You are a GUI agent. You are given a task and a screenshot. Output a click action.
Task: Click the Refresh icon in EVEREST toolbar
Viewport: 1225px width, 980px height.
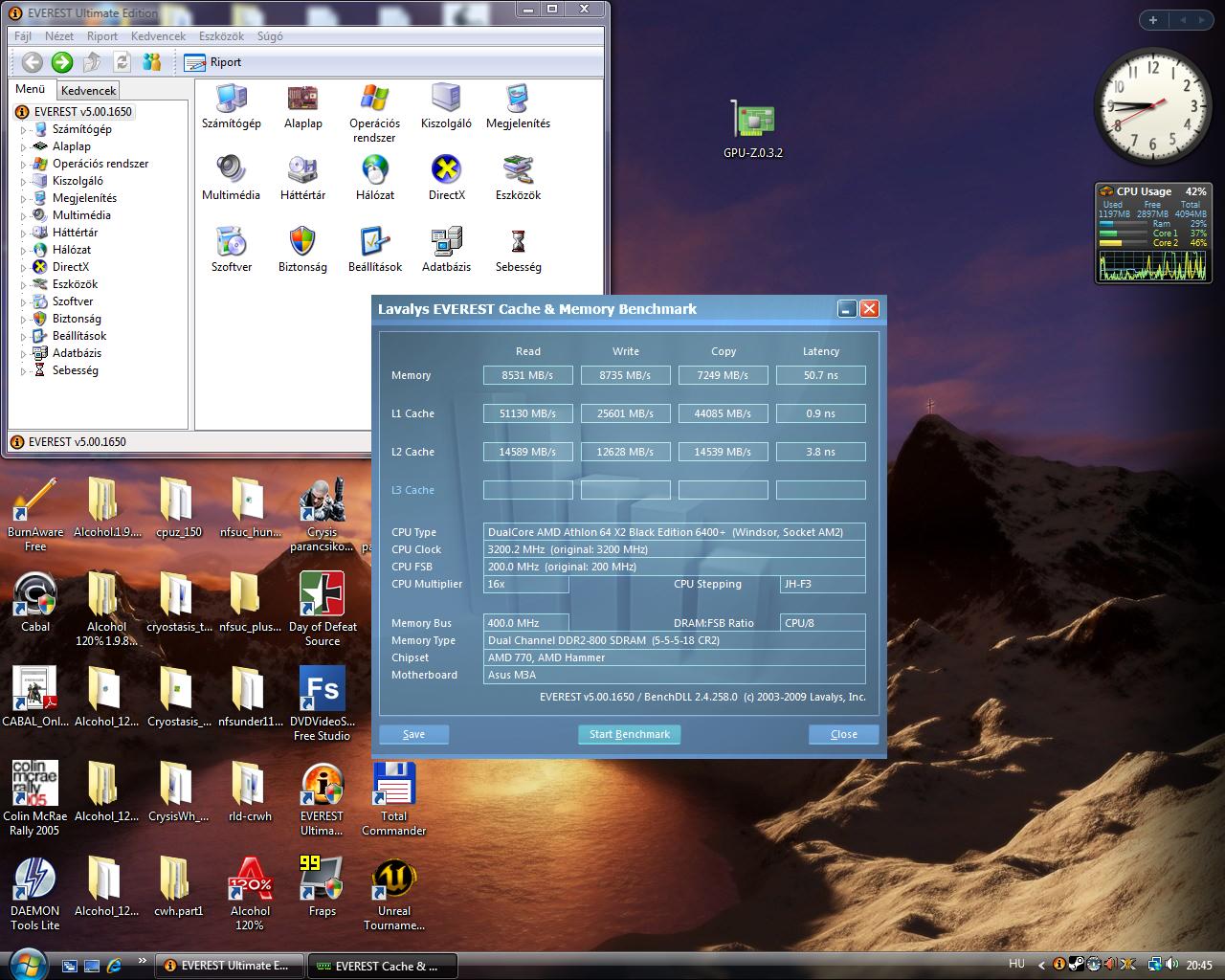tap(122, 62)
